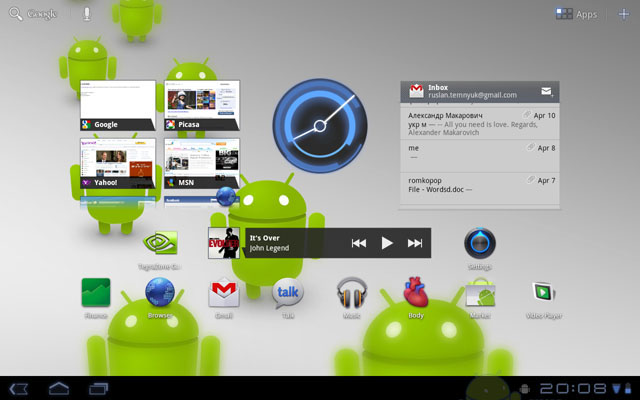The image size is (640, 400).
Task: Tap the plus icon to customize home screen
Action: click(x=624, y=14)
